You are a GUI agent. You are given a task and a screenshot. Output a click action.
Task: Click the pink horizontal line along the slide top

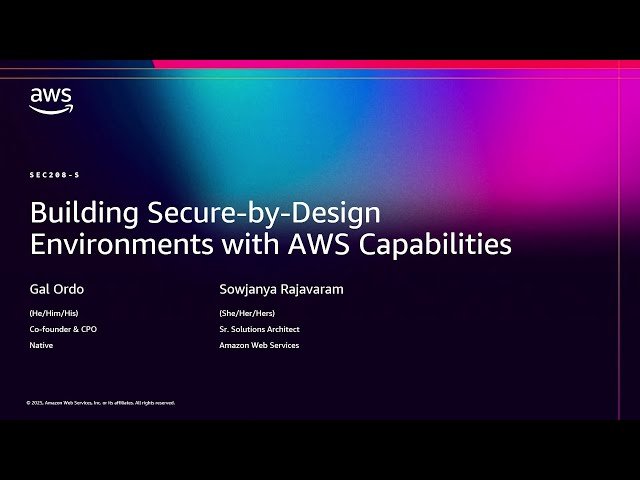tap(400, 64)
